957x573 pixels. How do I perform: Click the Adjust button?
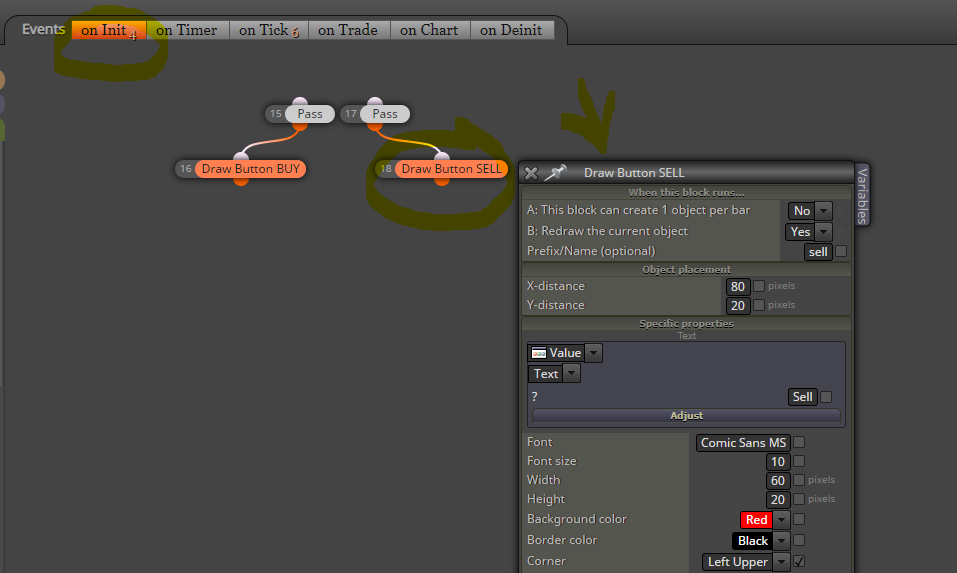(x=686, y=416)
